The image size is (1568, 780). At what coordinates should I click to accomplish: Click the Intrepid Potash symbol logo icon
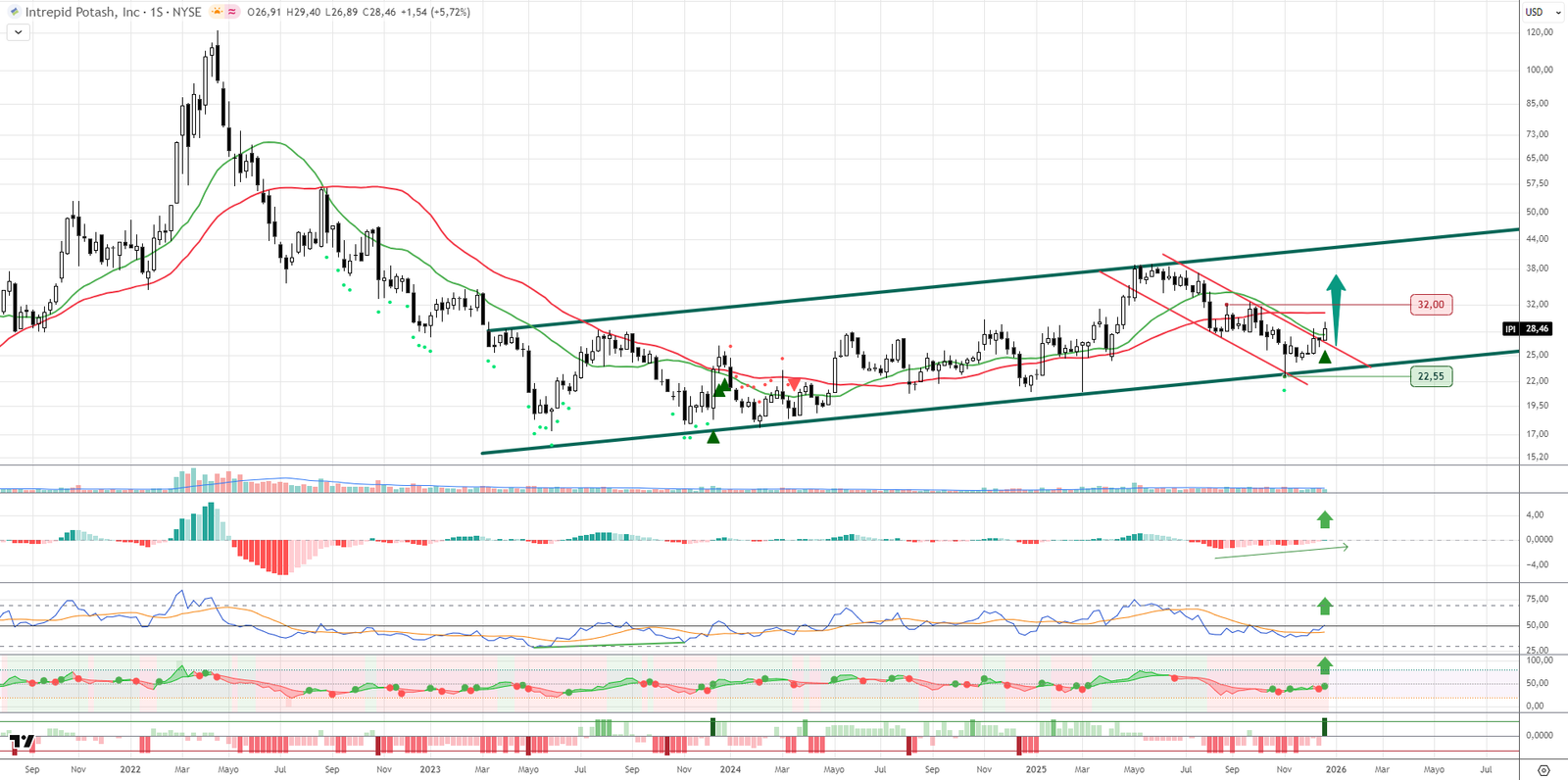point(14,13)
